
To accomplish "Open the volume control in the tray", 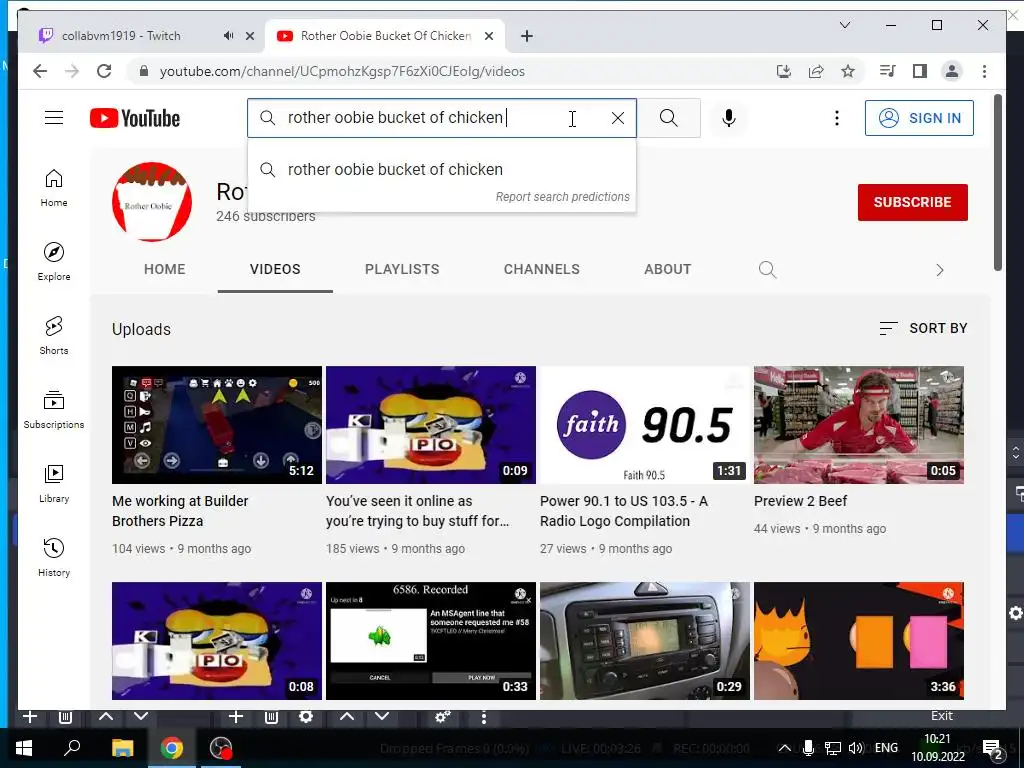I will [855, 748].
